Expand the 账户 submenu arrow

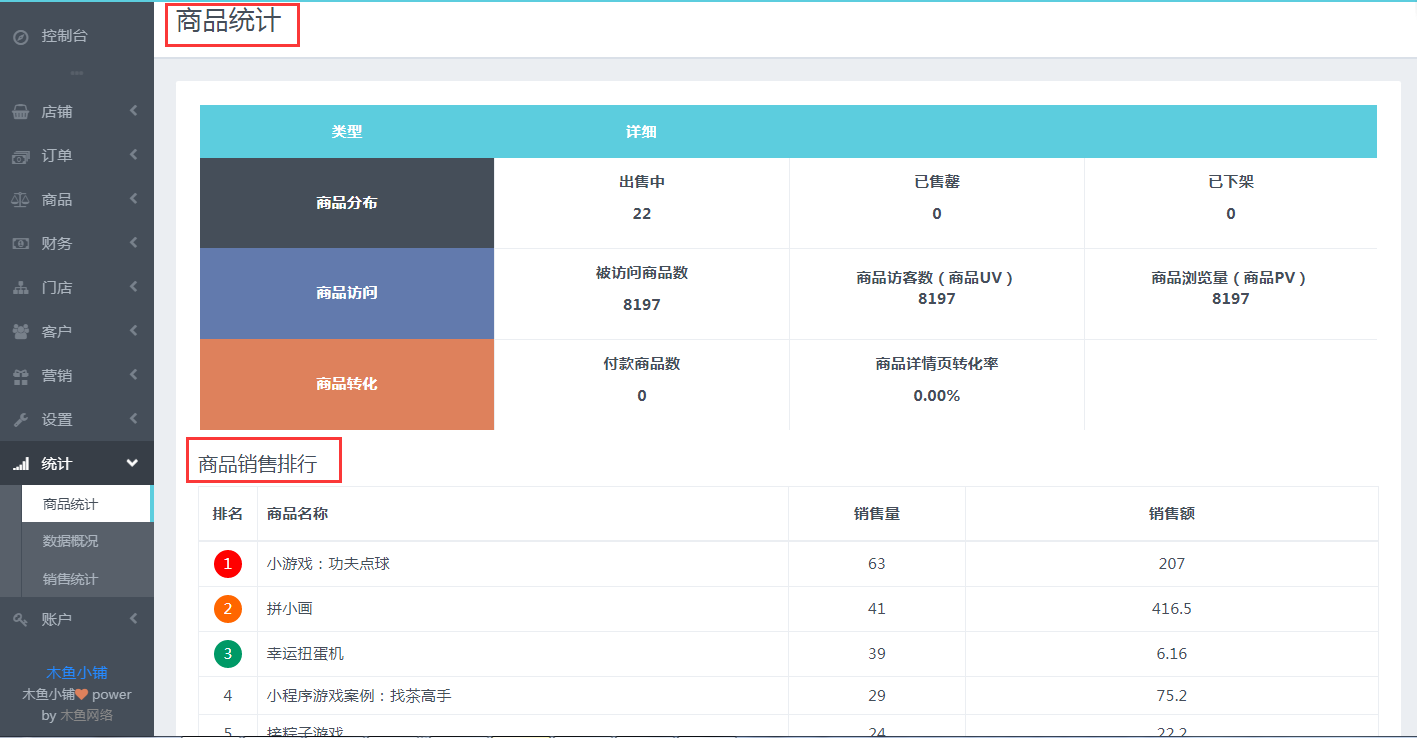click(x=133, y=619)
